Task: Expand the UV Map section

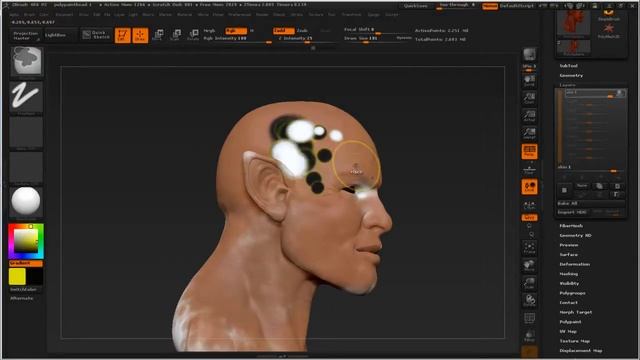Action: pyautogui.click(x=568, y=331)
